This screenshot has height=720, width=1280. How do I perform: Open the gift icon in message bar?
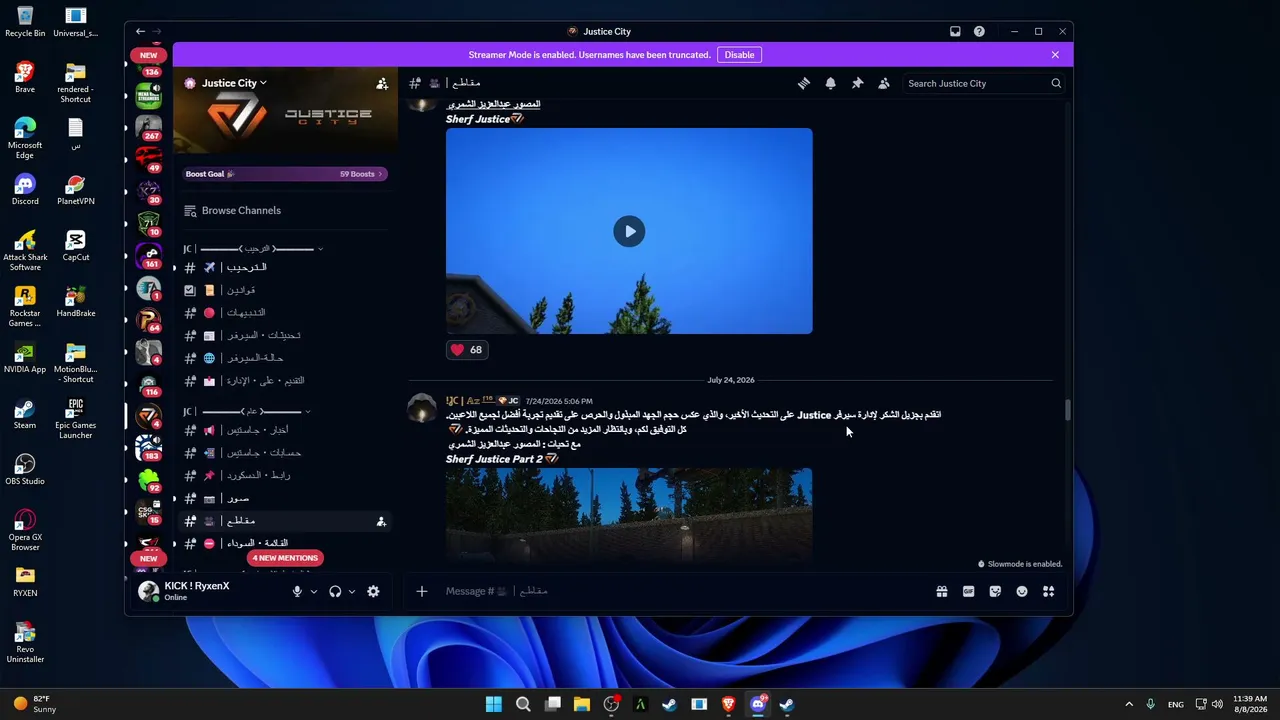pyautogui.click(x=942, y=591)
